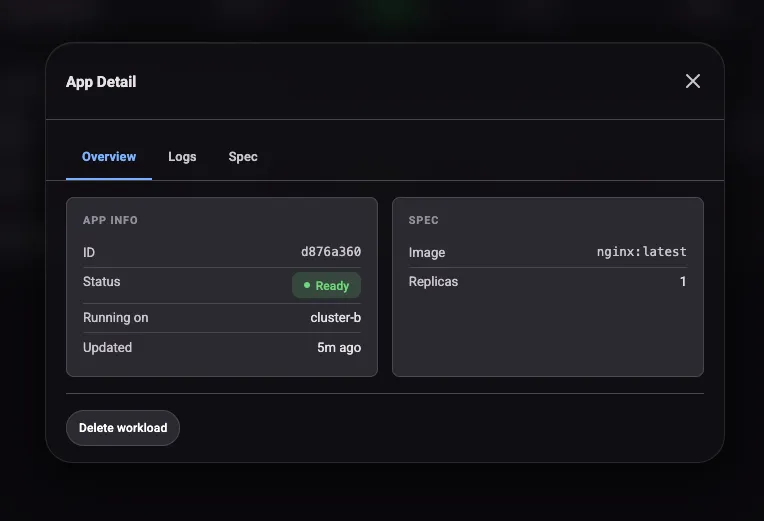
Task: Click the Replicas count value 1
Action: (x=683, y=282)
